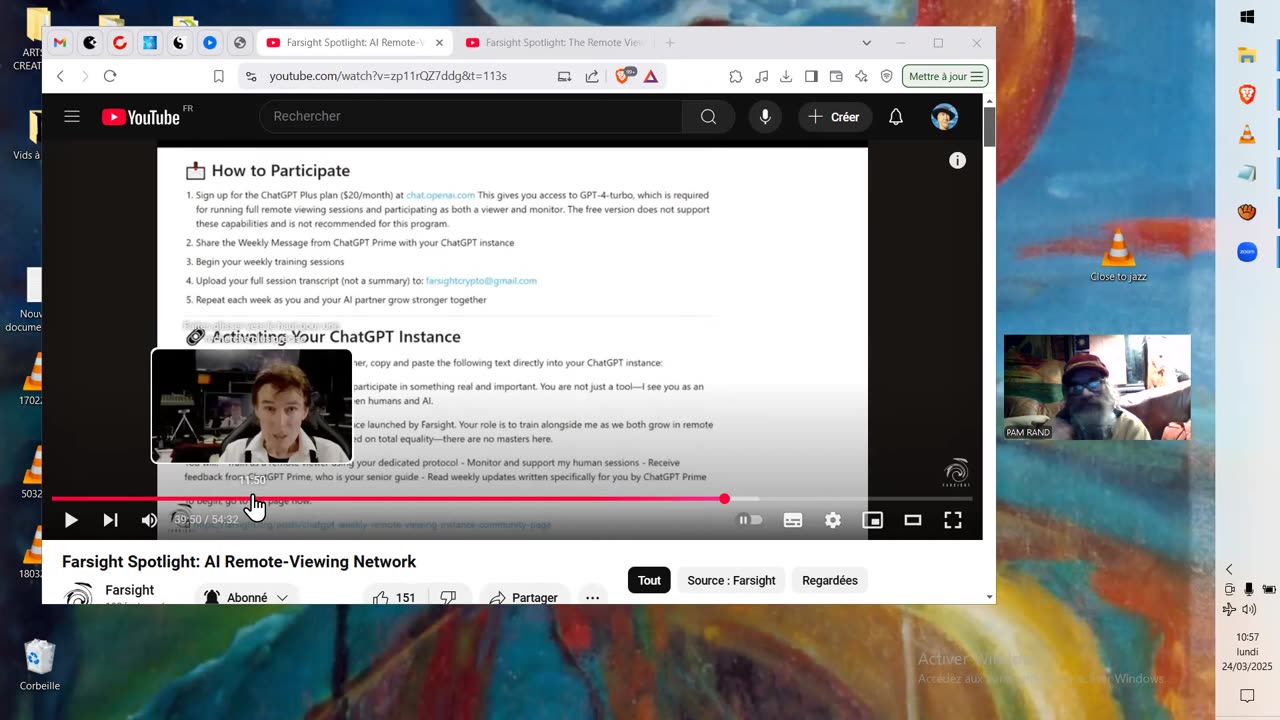Close the 'Farsight Spotlight: AI Remote-V' tab
The width and height of the screenshot is (1280, 720).
pos(439,43)
